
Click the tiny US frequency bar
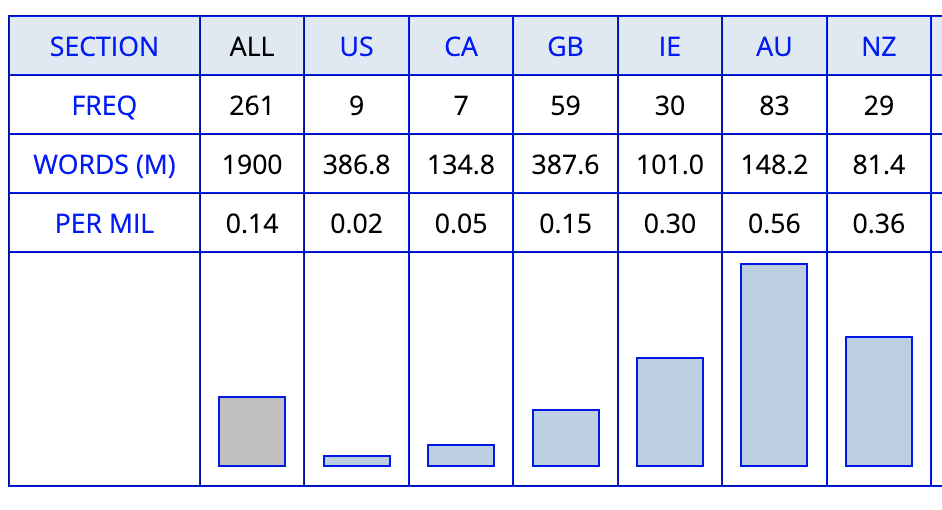357,461
